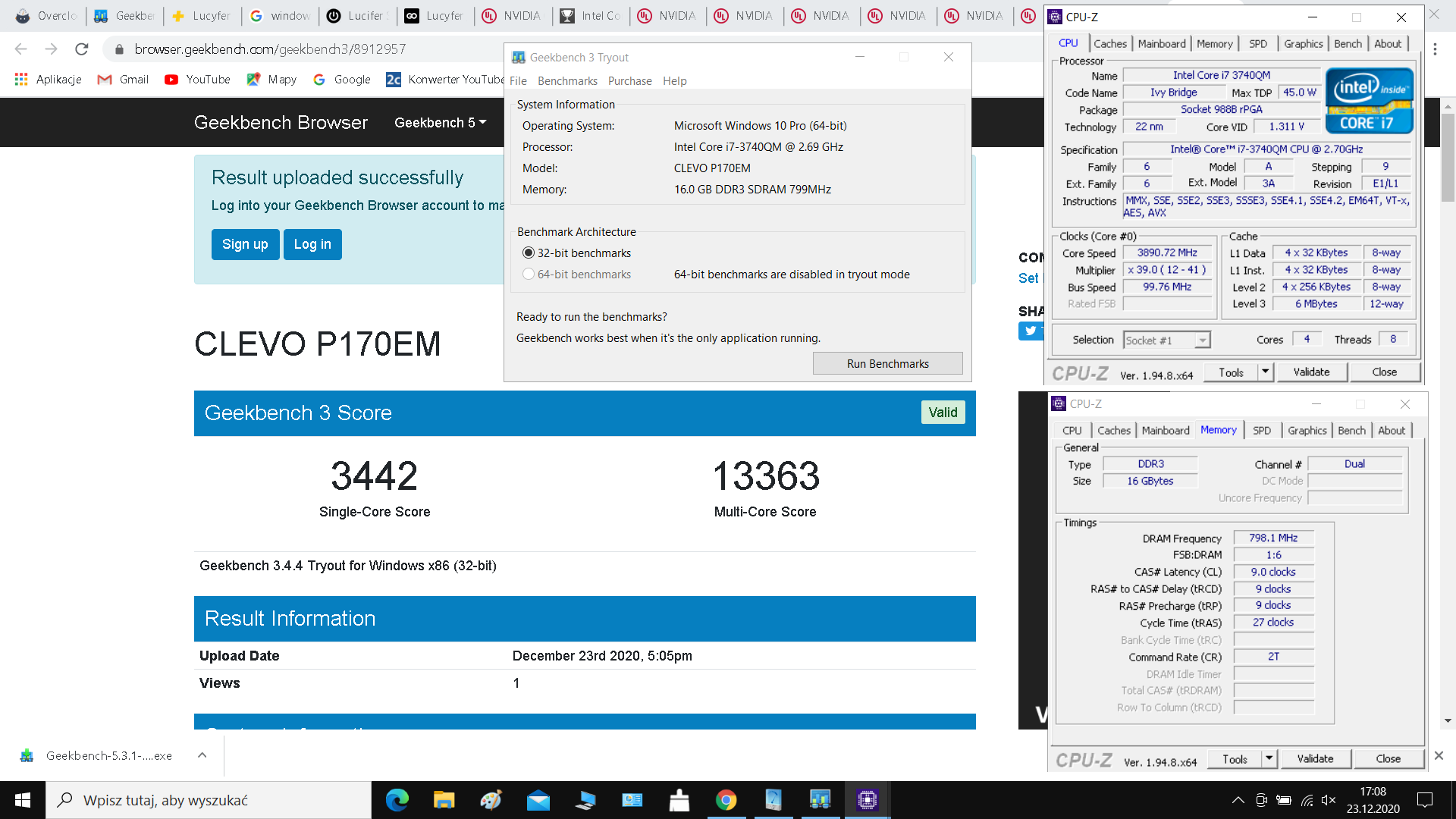The height and width of the screenshot is (819, 1456).
Task: Open Microsoft Edge from the taskbar
Action: [x=397, y=800]
